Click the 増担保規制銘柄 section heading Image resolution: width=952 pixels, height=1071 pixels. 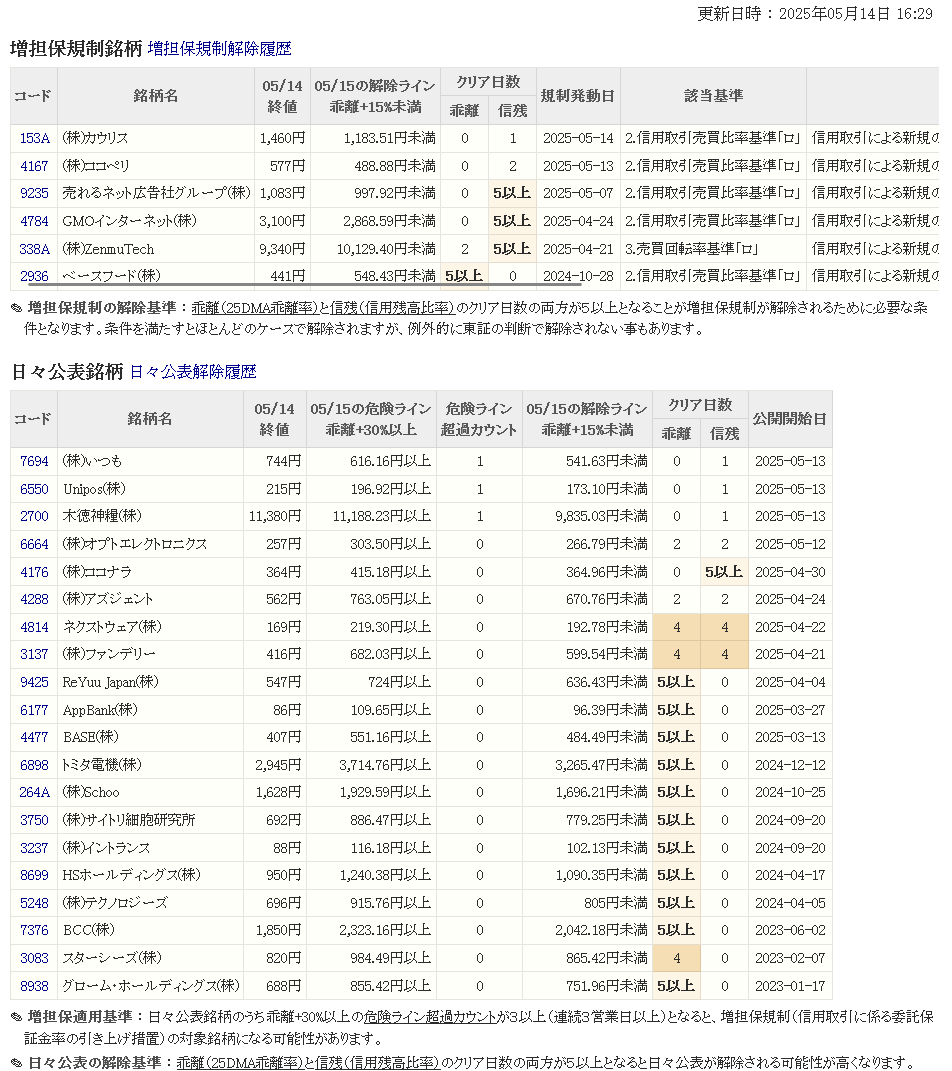pos(76,48)
